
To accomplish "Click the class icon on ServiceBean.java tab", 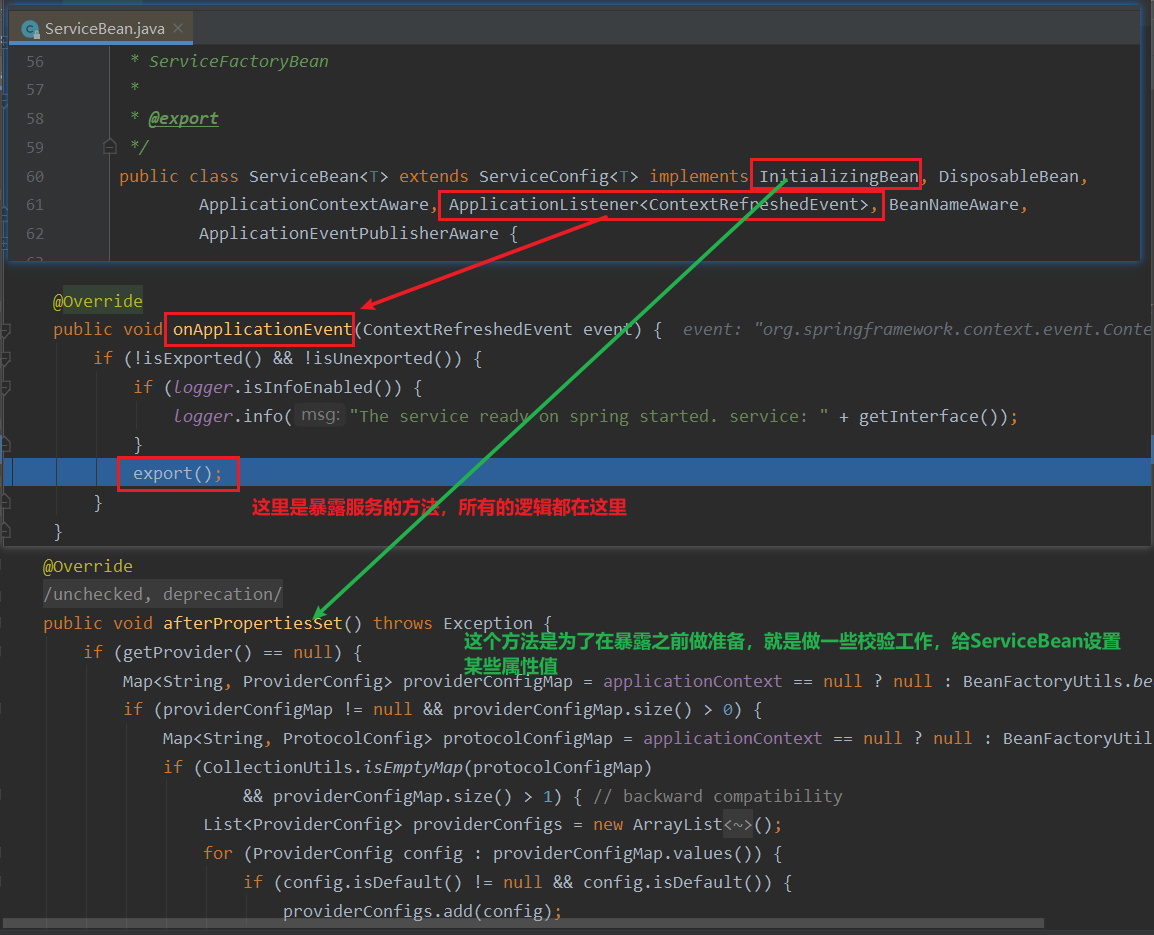I will pos(30,29).
